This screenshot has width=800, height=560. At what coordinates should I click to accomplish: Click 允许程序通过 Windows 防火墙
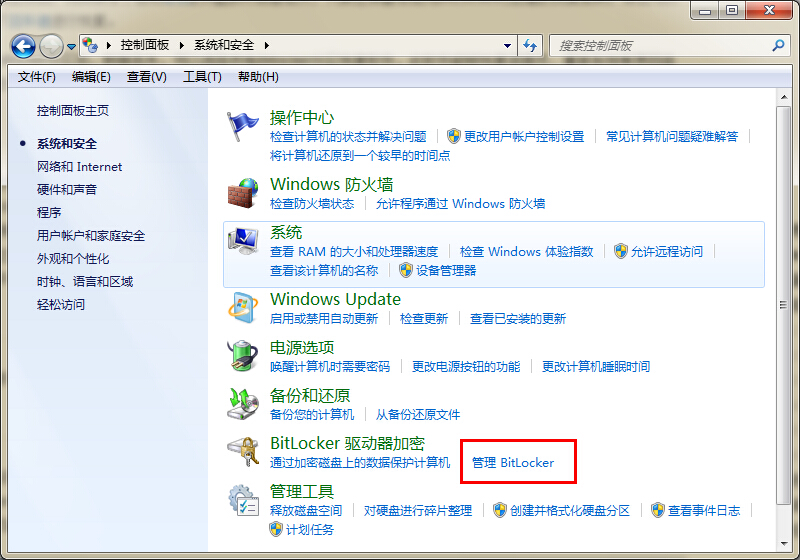460,204
